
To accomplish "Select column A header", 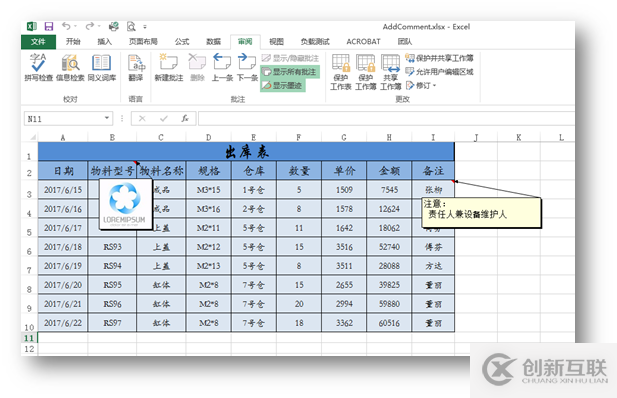I will pyautogui.click(x=63, y=137).
